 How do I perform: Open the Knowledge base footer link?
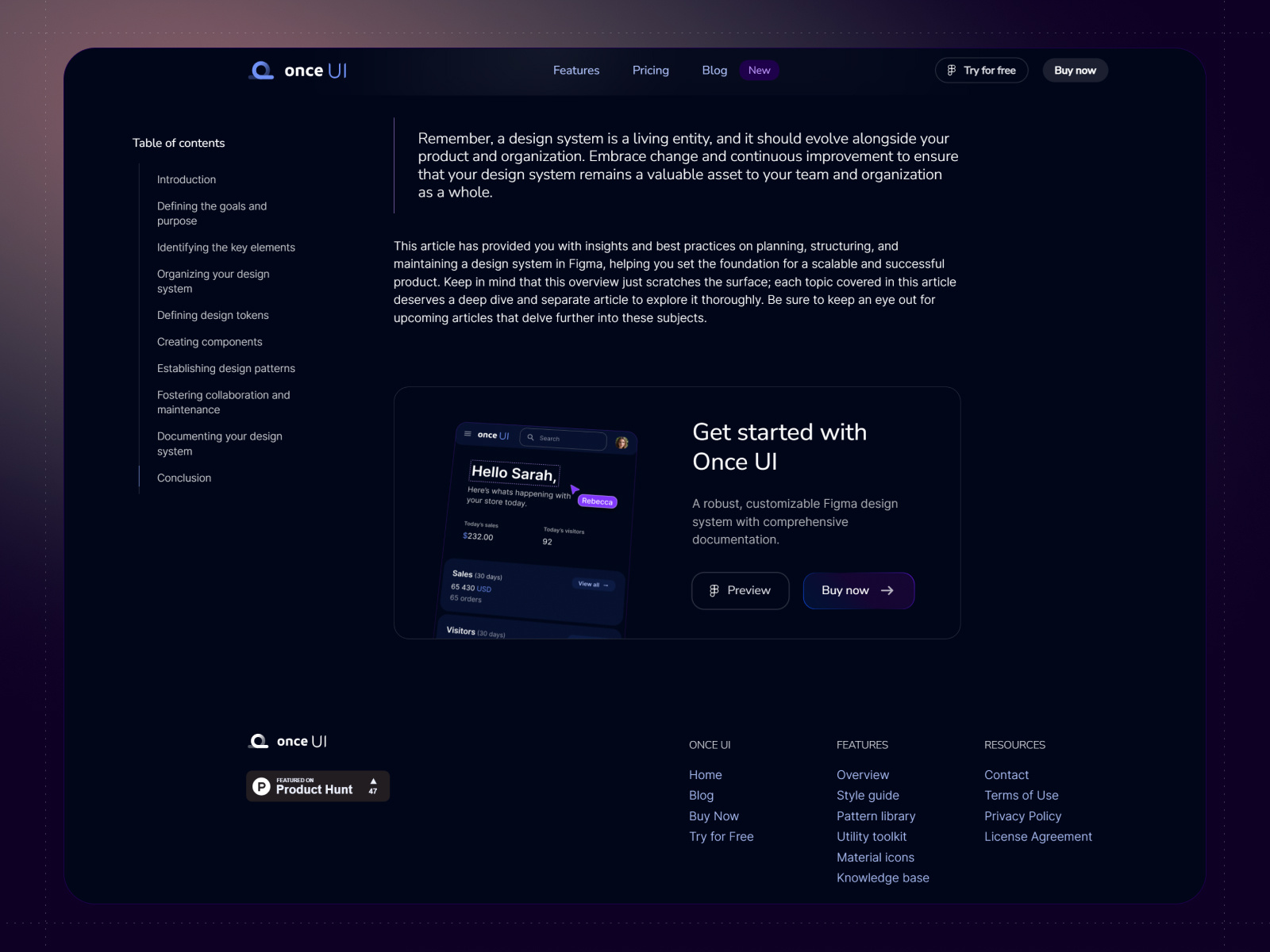(883, 877)
